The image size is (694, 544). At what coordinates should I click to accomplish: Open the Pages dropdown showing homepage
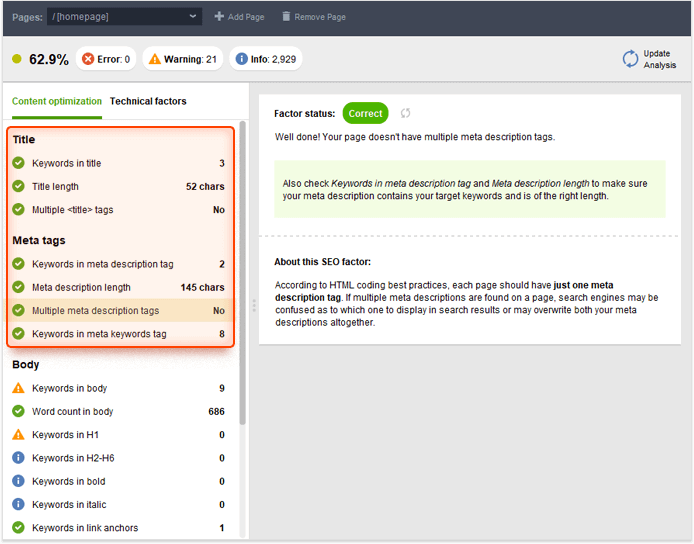pos(124,16)
